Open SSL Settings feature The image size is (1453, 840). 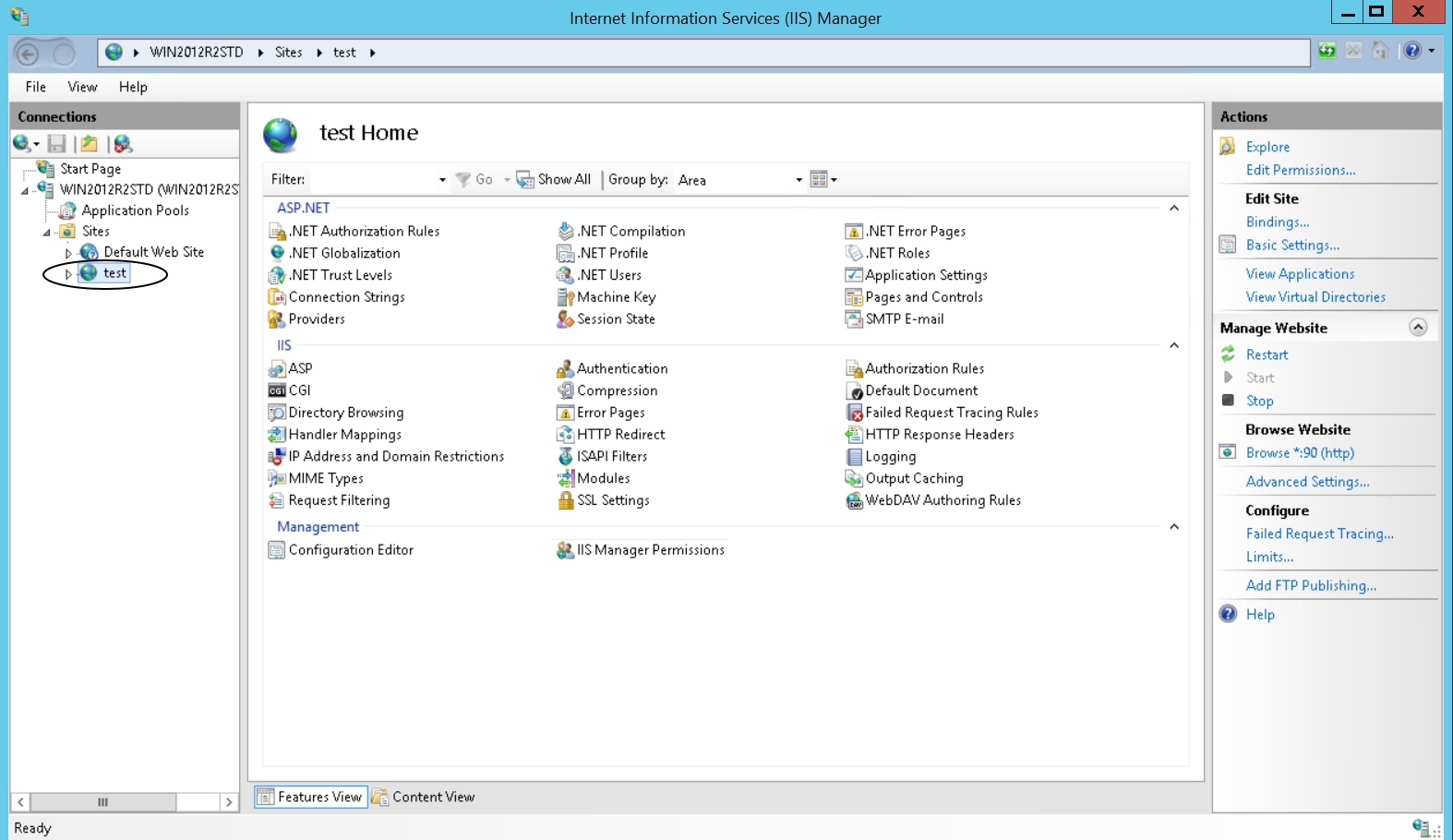click(x=604, y=500)
